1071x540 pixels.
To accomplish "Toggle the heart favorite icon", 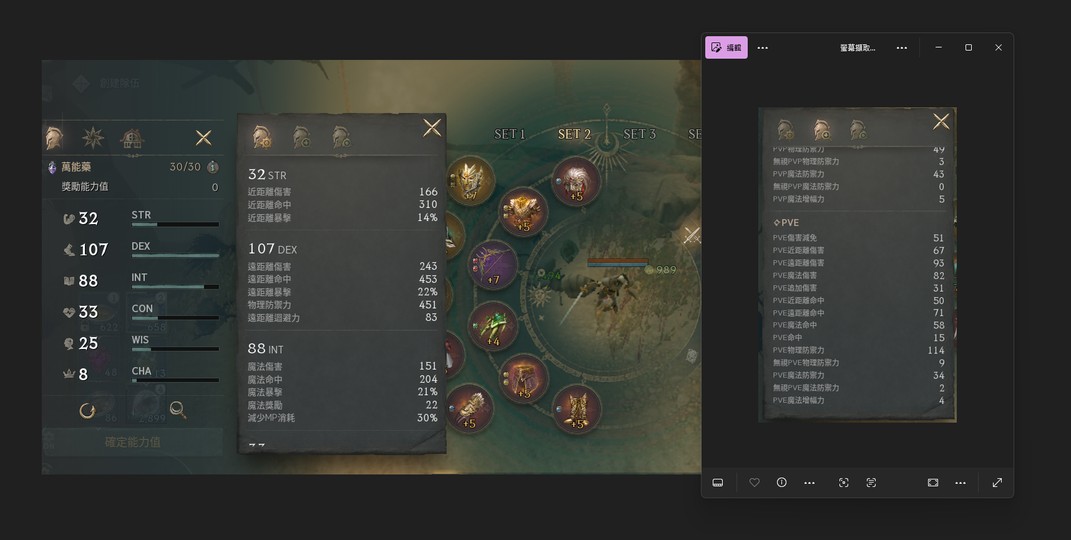I will 754,483.
